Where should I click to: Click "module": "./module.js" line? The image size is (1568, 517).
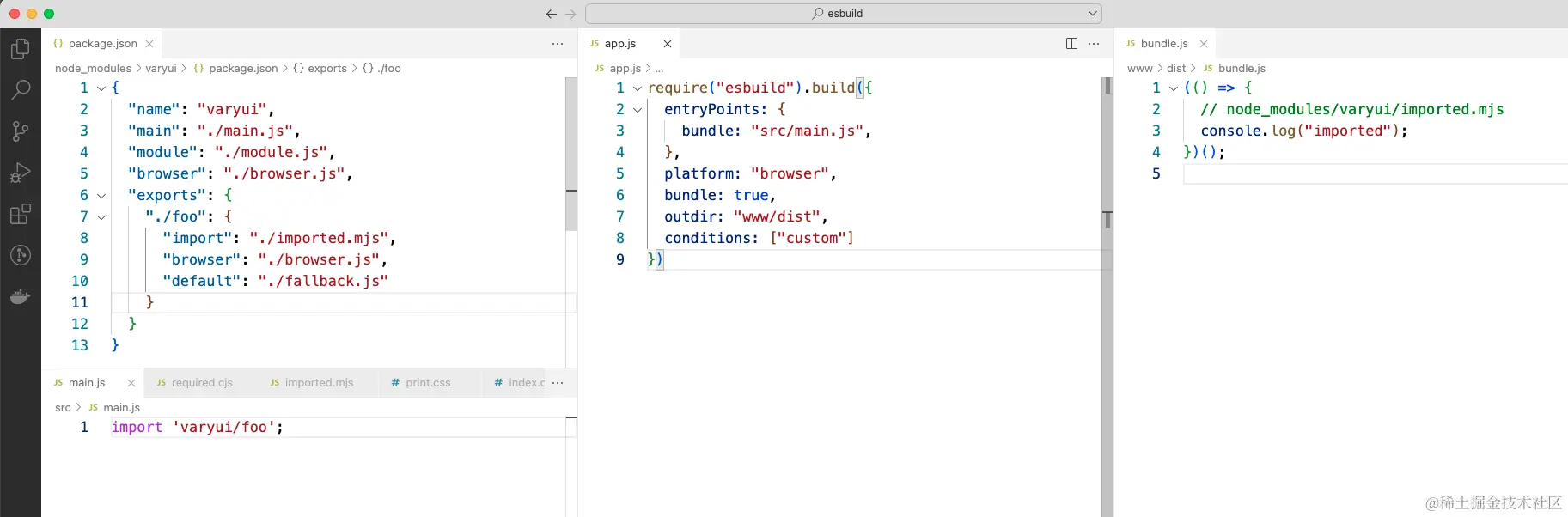231,152
